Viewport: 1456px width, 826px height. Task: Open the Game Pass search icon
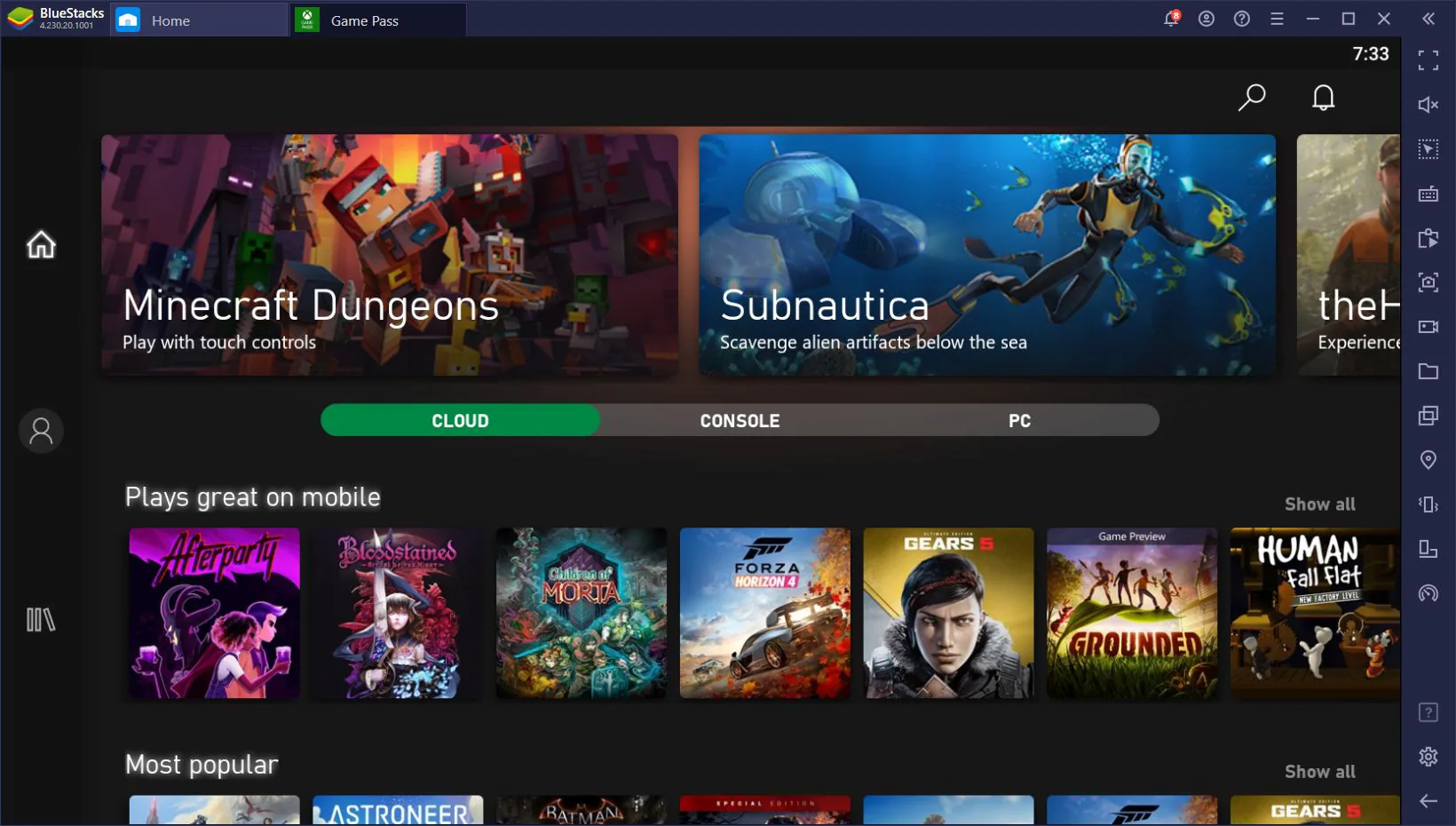tap(1252, 97)
